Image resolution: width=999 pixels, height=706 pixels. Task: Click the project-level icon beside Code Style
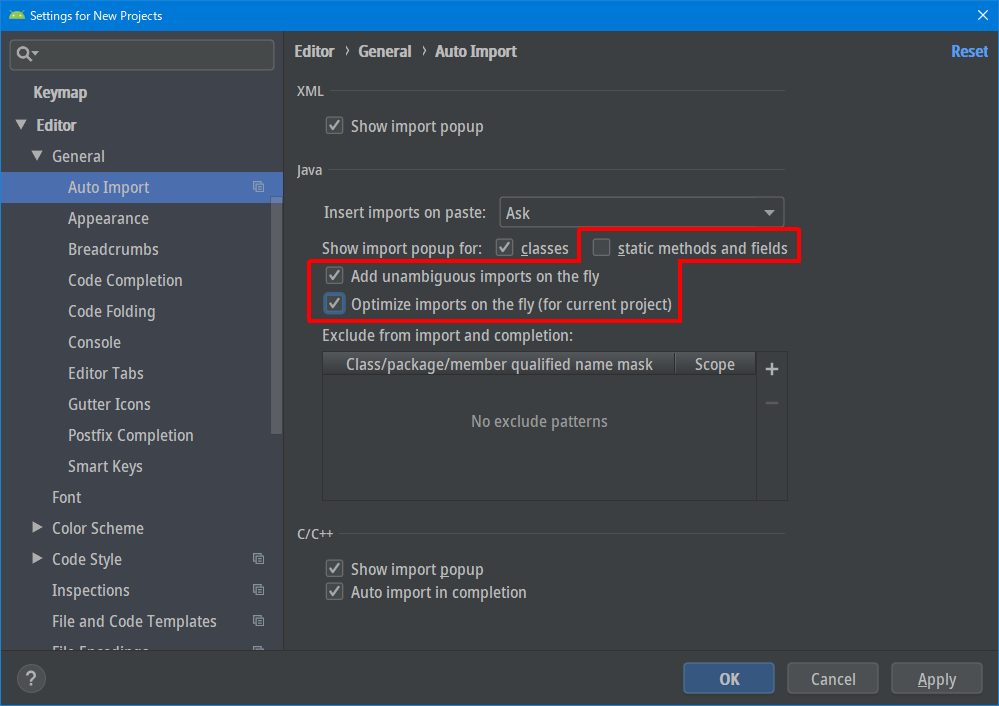point(258,559)
